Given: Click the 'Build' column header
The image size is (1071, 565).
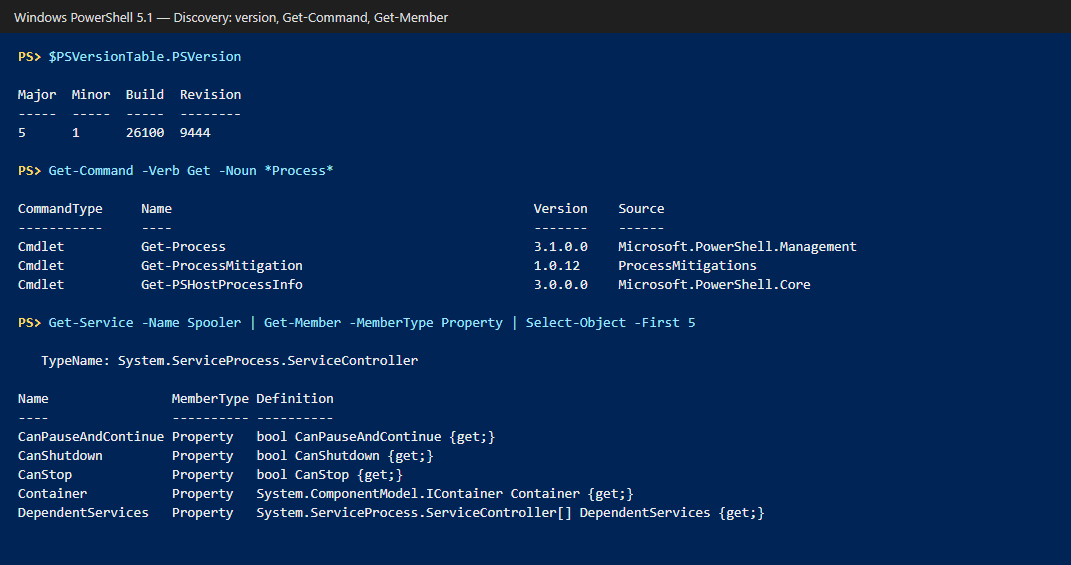Looking at the screenshot, I should (145, 94).
